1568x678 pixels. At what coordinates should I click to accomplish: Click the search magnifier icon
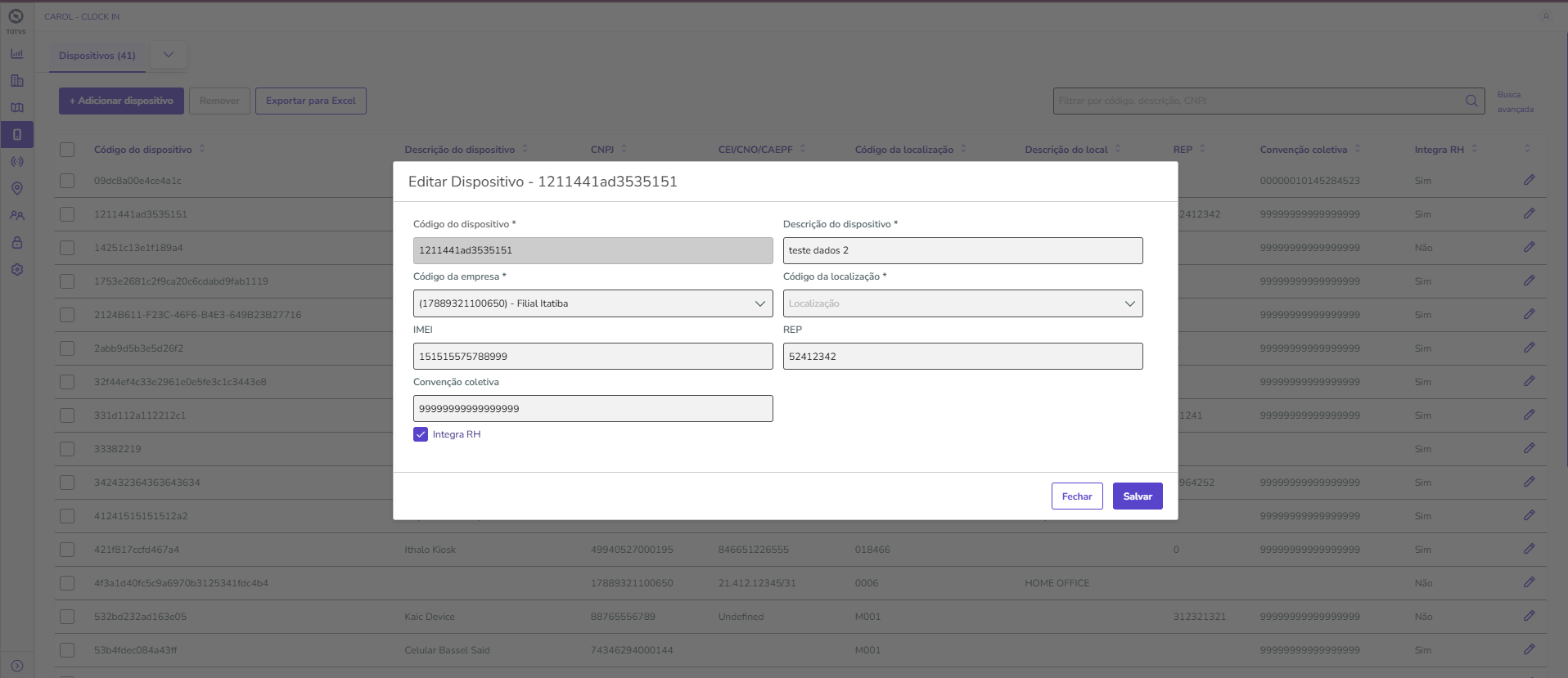(x=1471, y=101)
